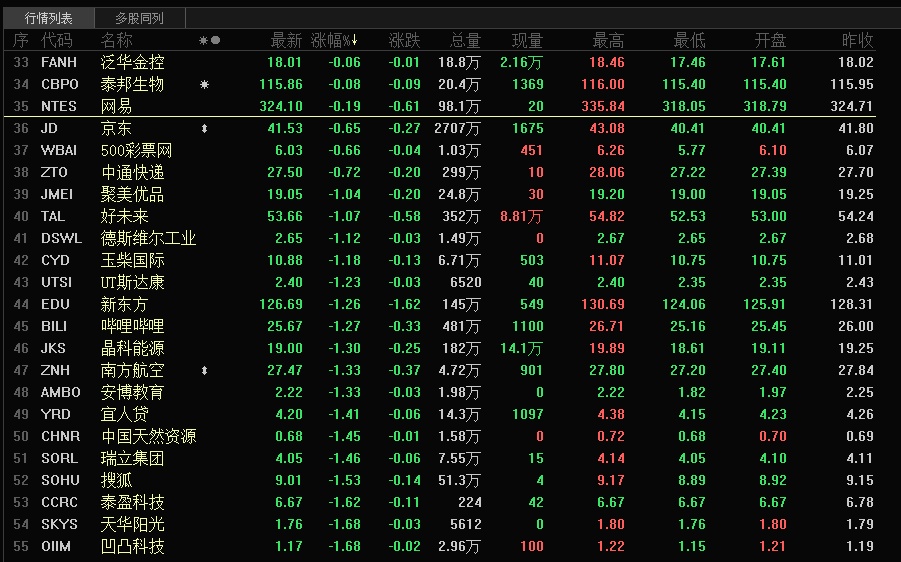
Task: Select the 安博教育 stock name
Action: pos(132,392)
